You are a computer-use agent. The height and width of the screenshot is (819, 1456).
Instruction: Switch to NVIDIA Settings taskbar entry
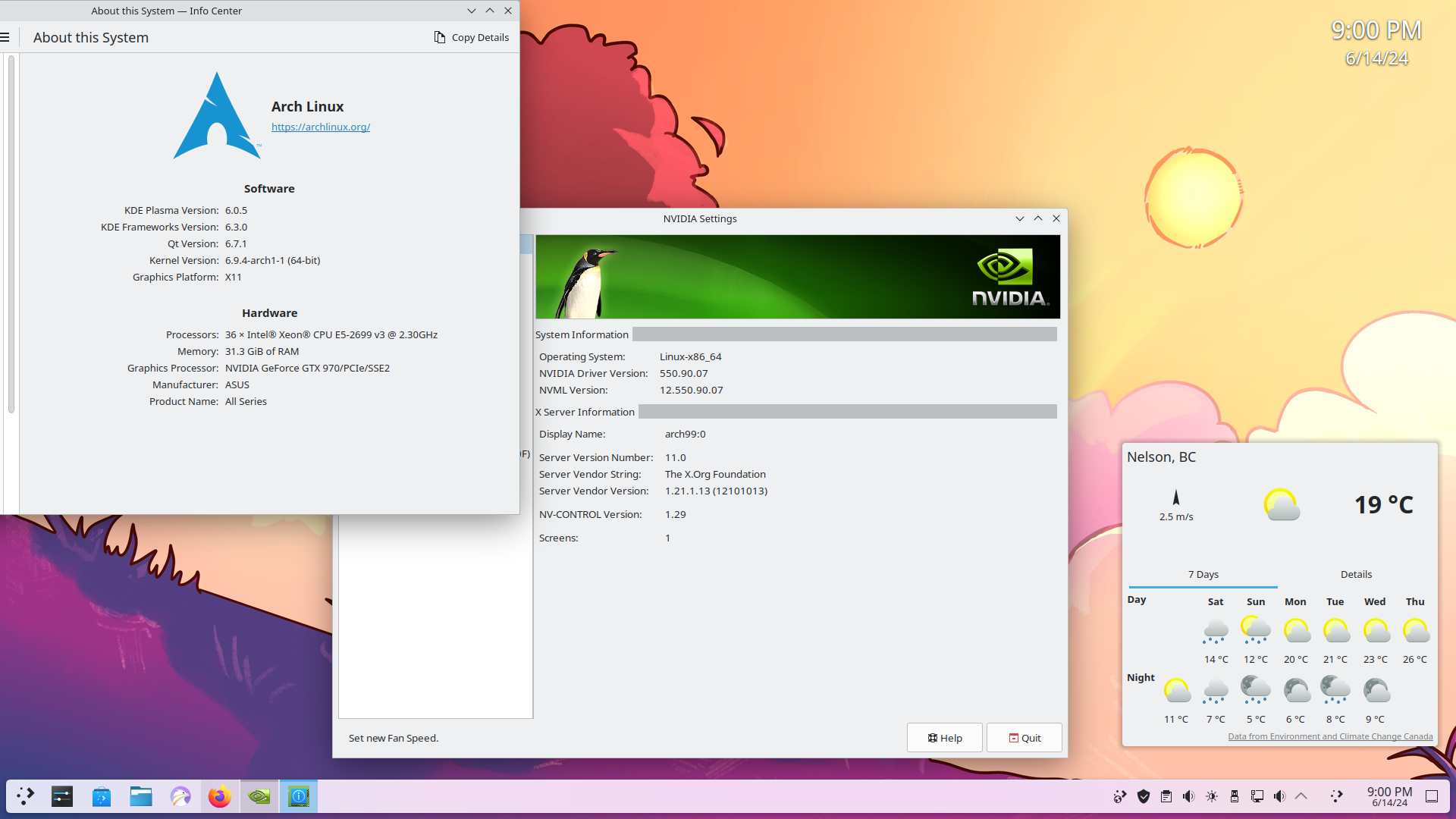[259, 796]
